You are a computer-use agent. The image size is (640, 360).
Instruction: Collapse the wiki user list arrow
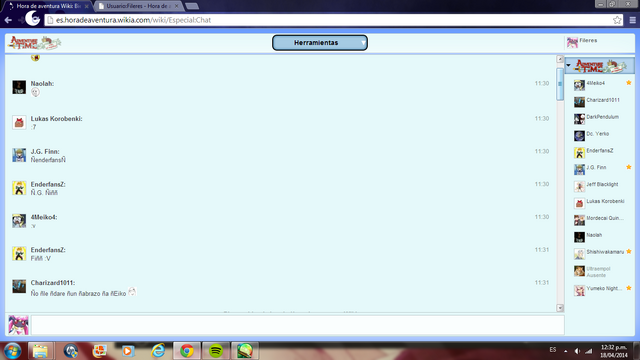pyautogui.click(x=569, y=65)
